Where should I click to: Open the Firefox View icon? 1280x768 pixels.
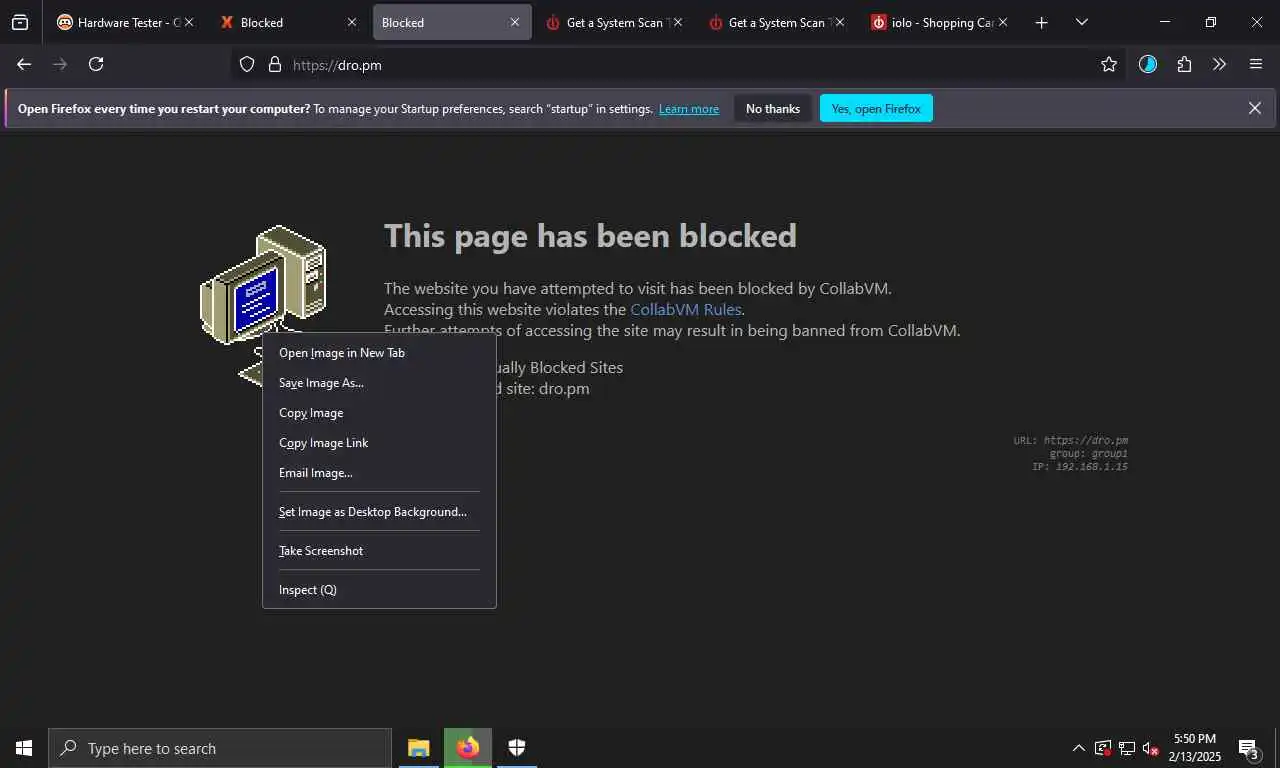tap(20, 22)
